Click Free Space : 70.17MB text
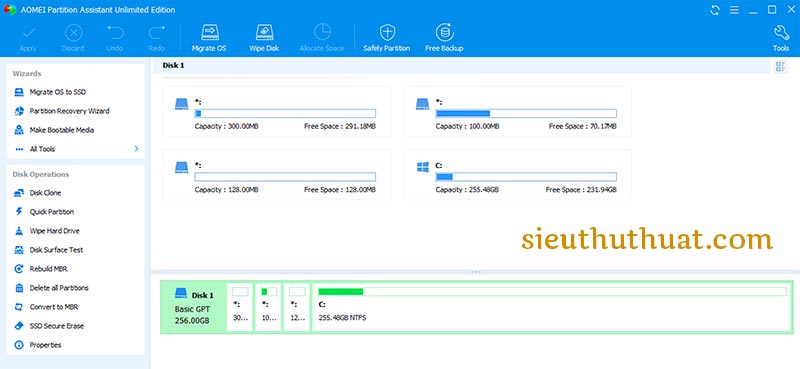 (x=583, y=126)
